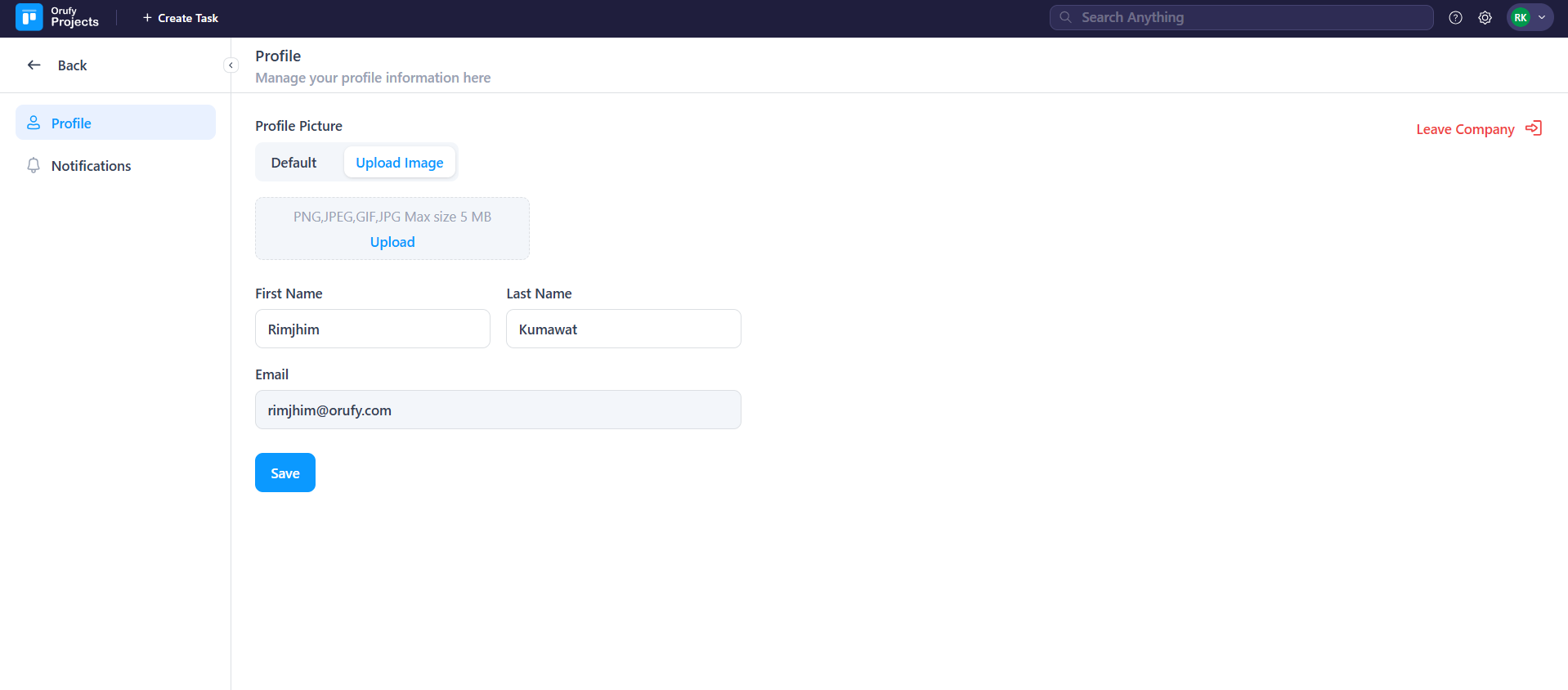Click Create Task in top bar
Viewport: 1568px width, 690px height.
(180, 18)
